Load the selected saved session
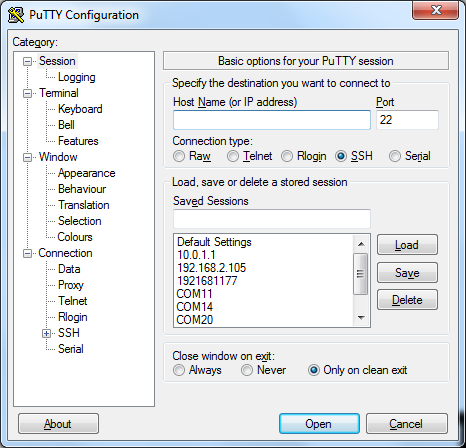Viewport: 466px width, 448px height. tap(407, 245)
